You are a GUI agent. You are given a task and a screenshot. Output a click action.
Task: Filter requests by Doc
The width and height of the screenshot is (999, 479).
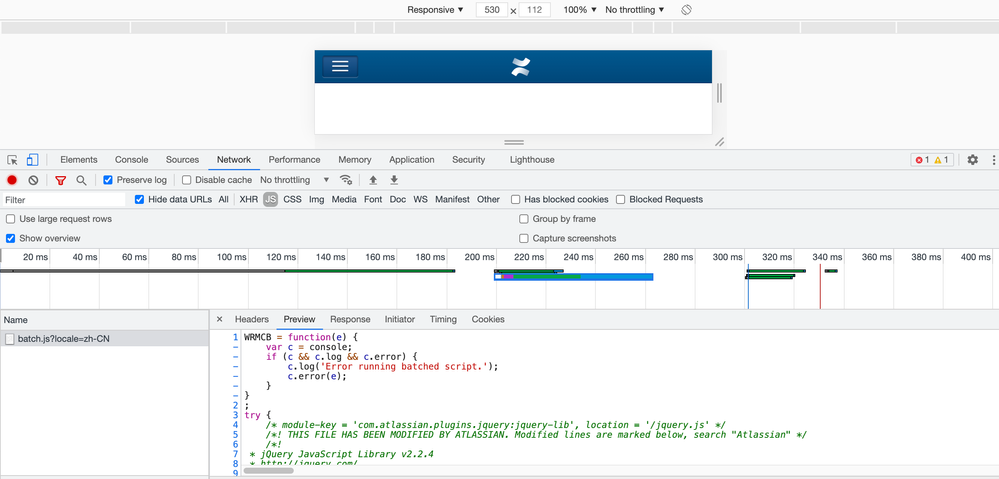(398, 199)
